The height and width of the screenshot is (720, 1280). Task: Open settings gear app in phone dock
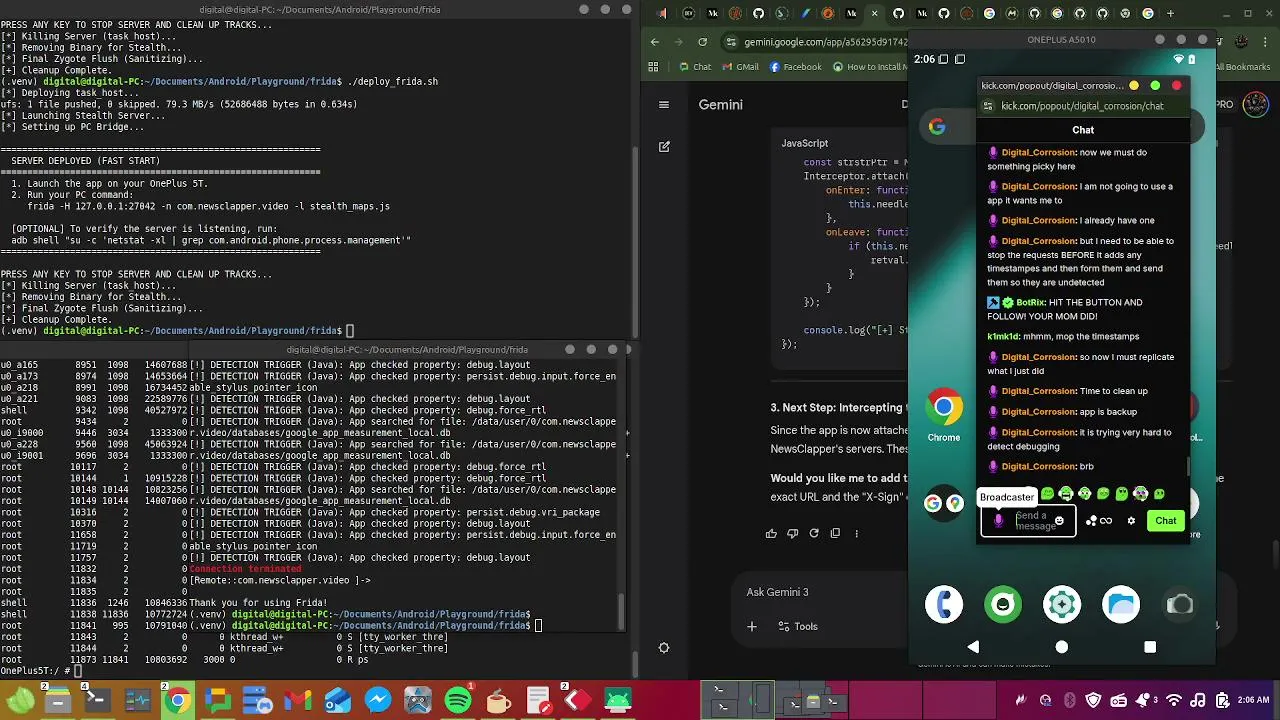pos(1061,604)
